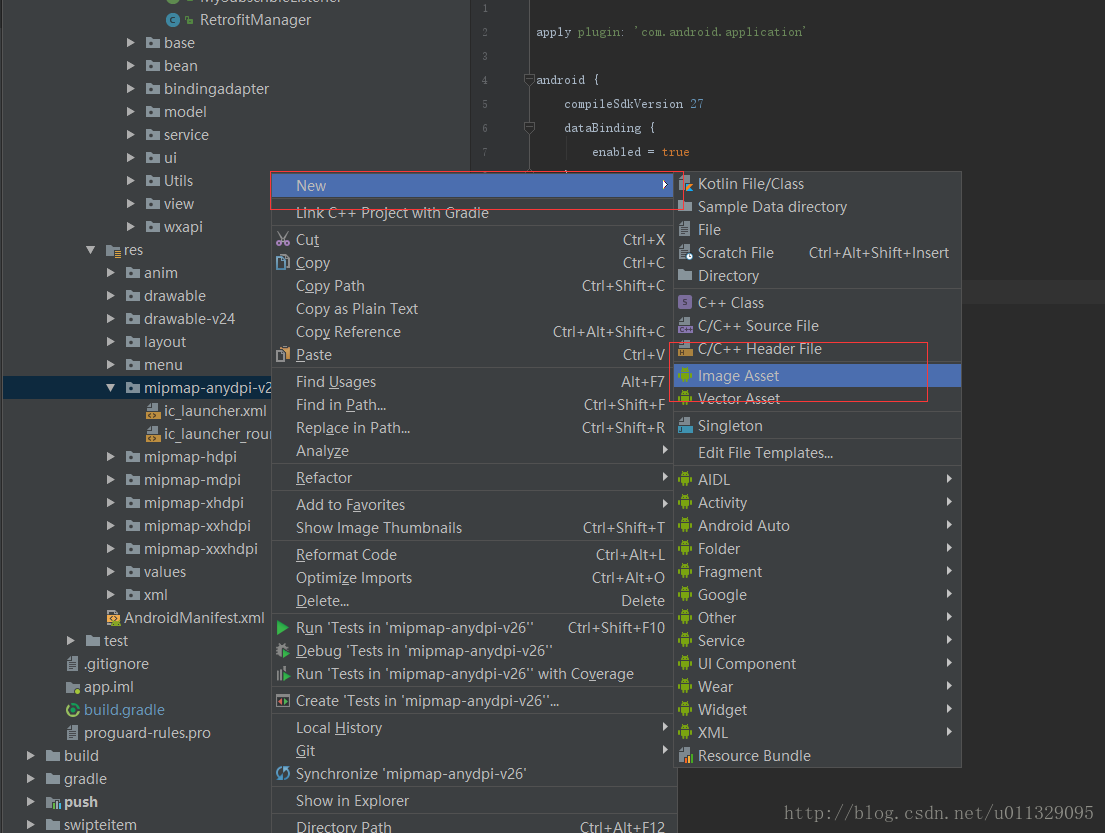
Task: Expand the bindingadapter folder arrow
Action: [130, 89]
